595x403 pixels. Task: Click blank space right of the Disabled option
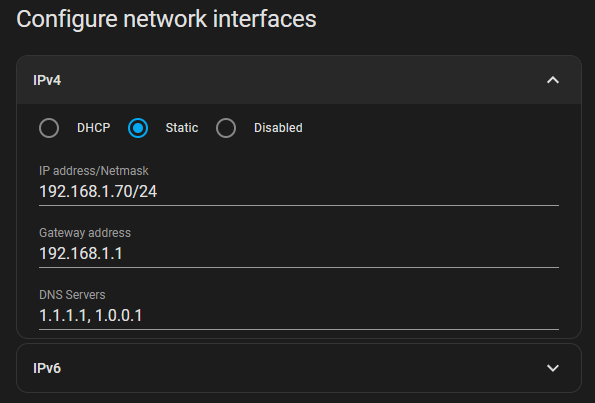[x=431, y=128]
